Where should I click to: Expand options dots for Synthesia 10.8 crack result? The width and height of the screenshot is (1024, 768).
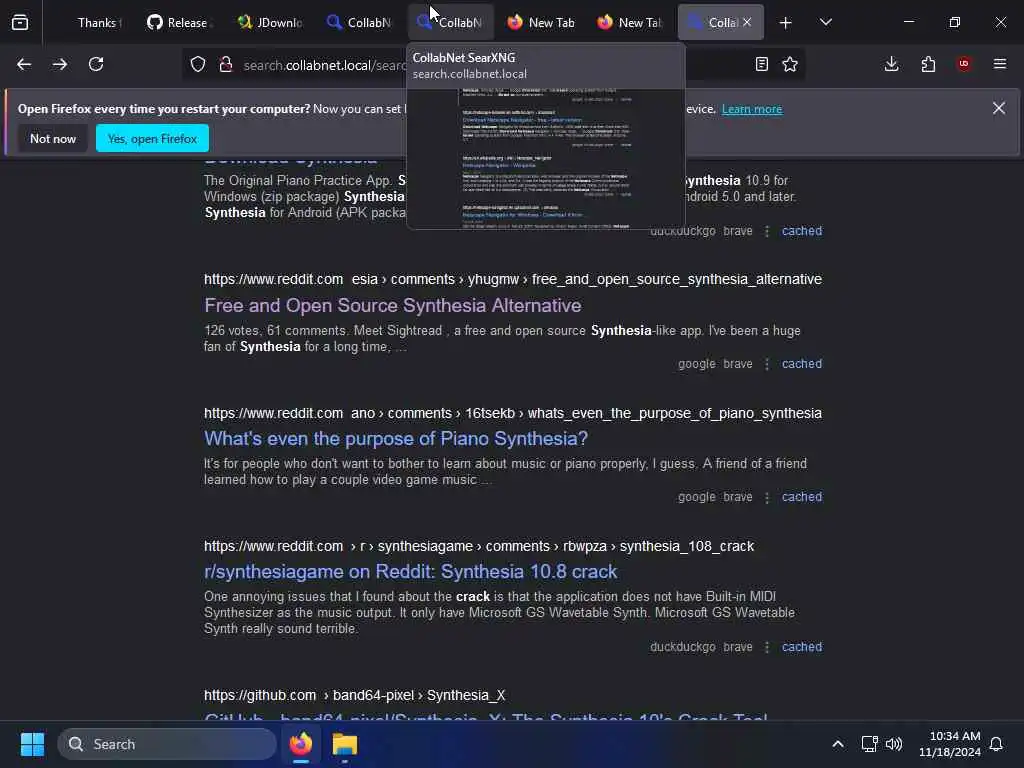pos(767,647)
